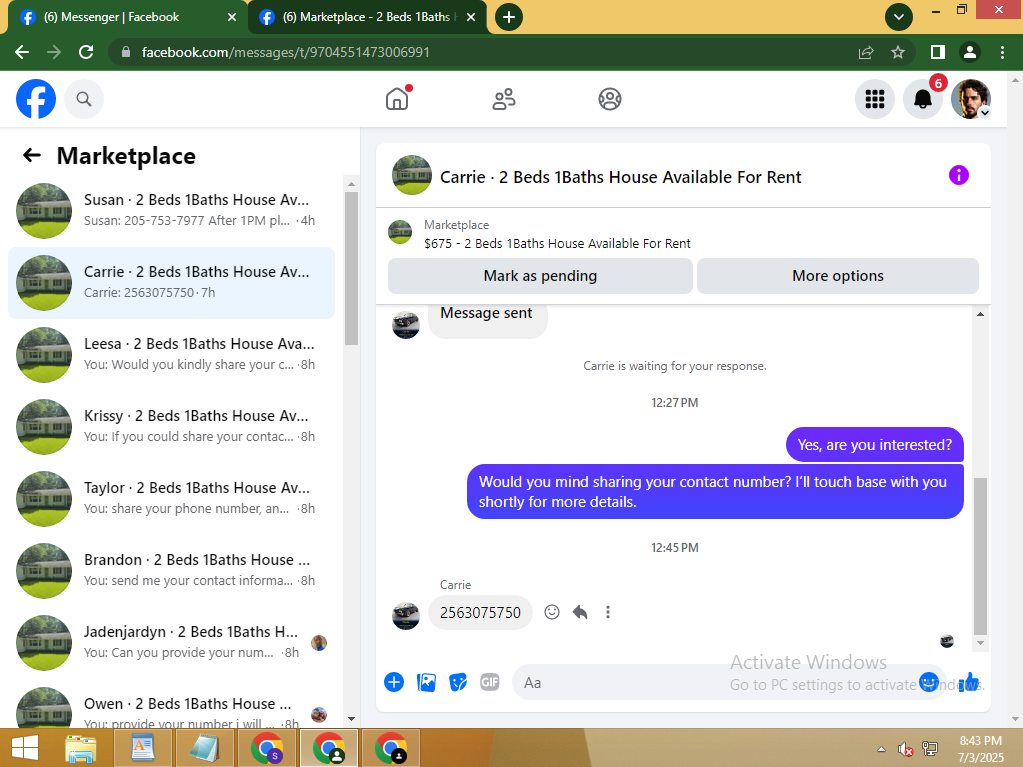Viewport: 1023px width, 767px height.
Task: Click the chat messages scrollbar thumb
Action: click(980, 556)
